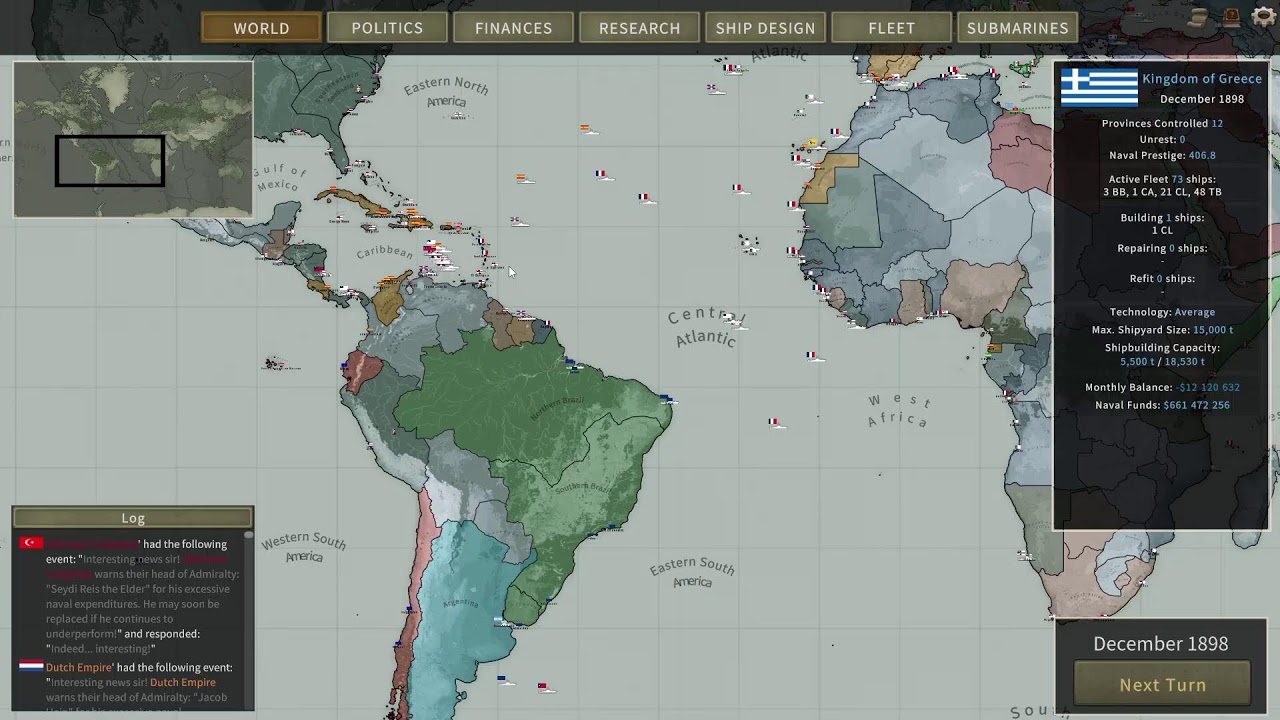Viewport: 1280px width, 720px height.
Task: Click the Shipbuilding Capacity 5,500 t / 18,530 t value
Action: (1162, 362)
